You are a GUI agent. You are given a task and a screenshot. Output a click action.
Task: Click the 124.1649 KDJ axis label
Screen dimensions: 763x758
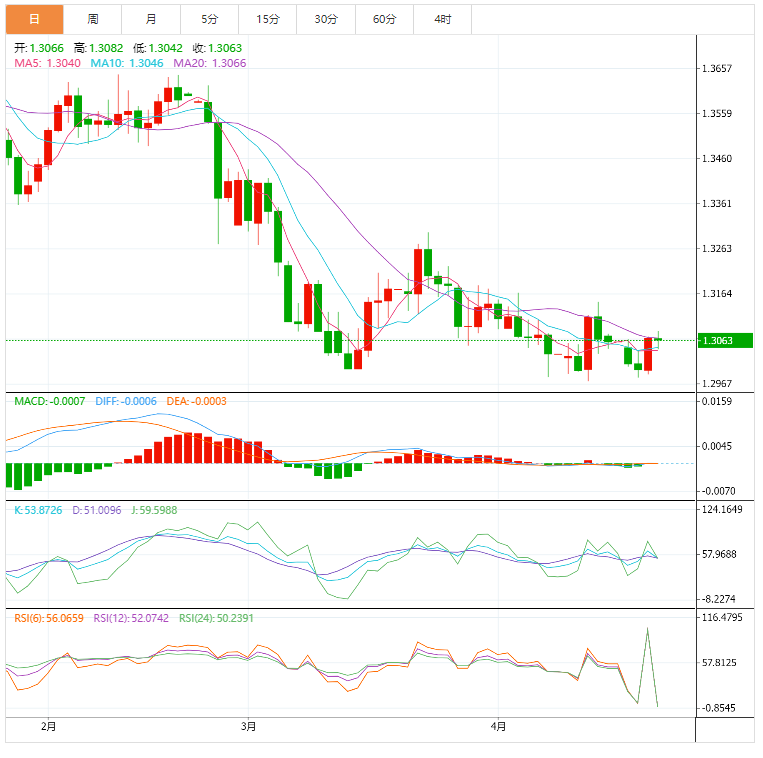coord(722,509)
